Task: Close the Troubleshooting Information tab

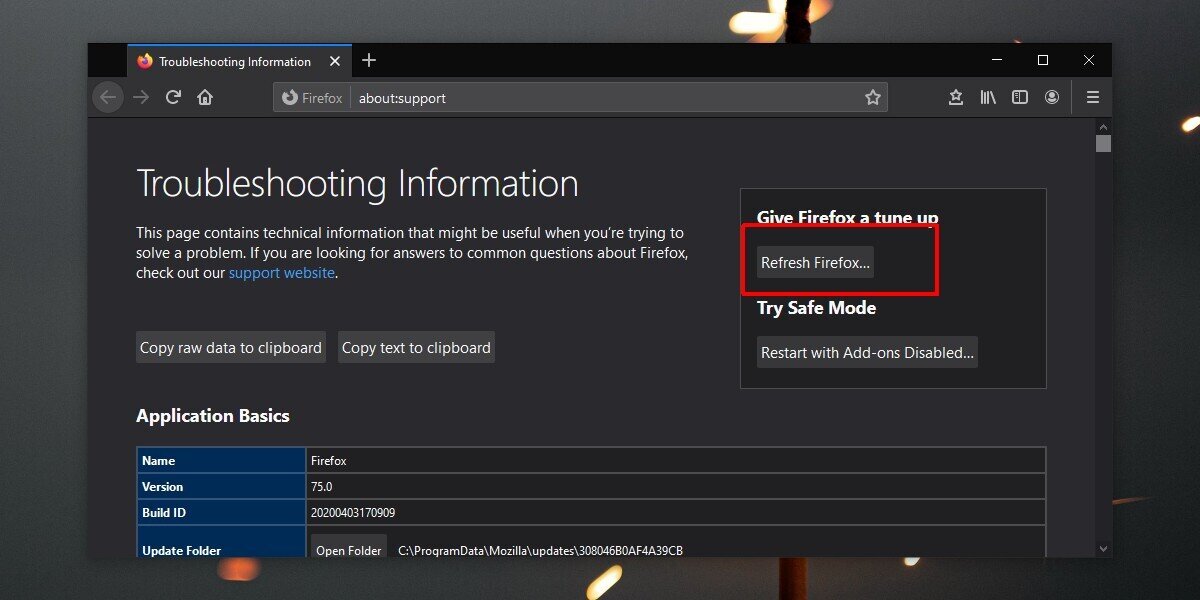Action: point(335,61)
